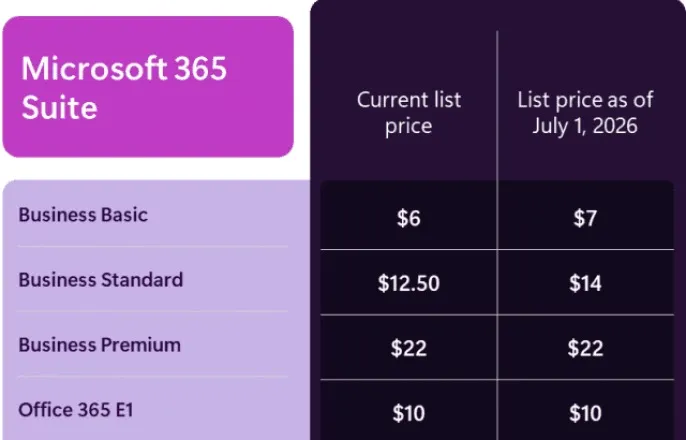Click the separator line below Business Basic label
This screenshot has width=686, height=440.
(x=152, y=247)
